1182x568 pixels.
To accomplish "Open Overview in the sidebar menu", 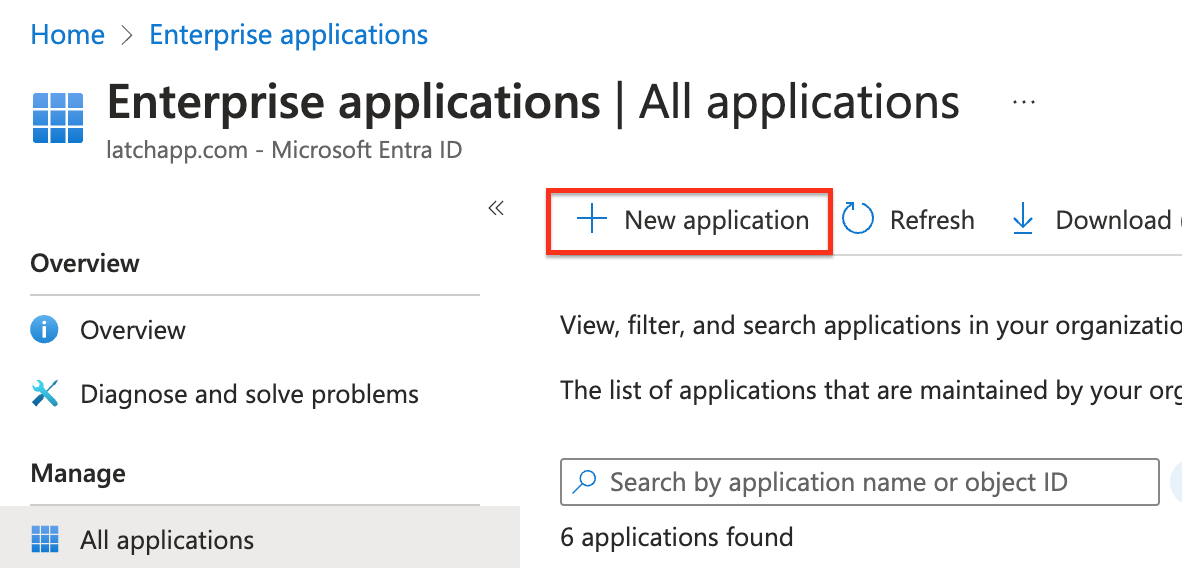I will pyautogui.click(x=133, y=330).
